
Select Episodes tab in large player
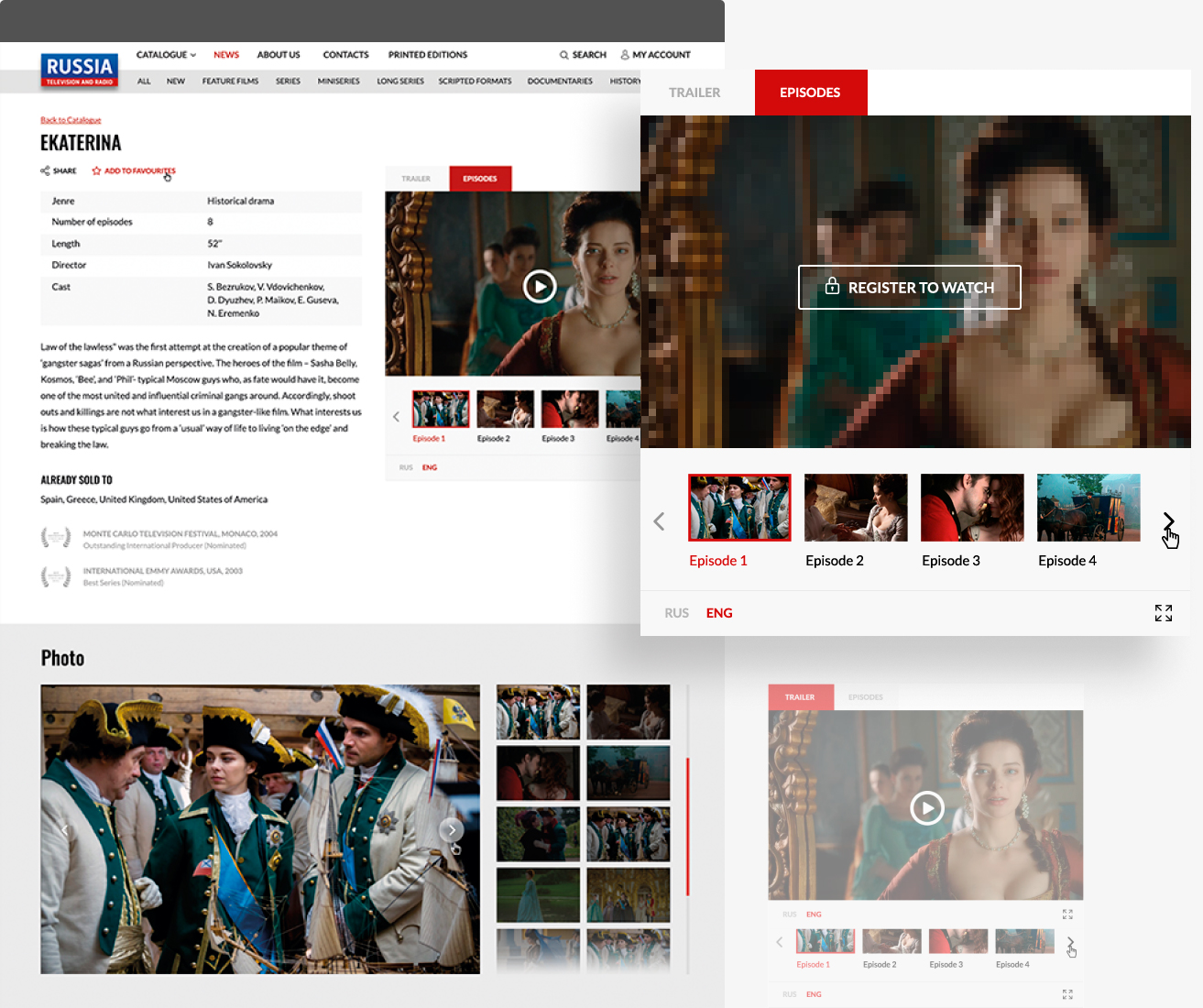tap(810, 93)
